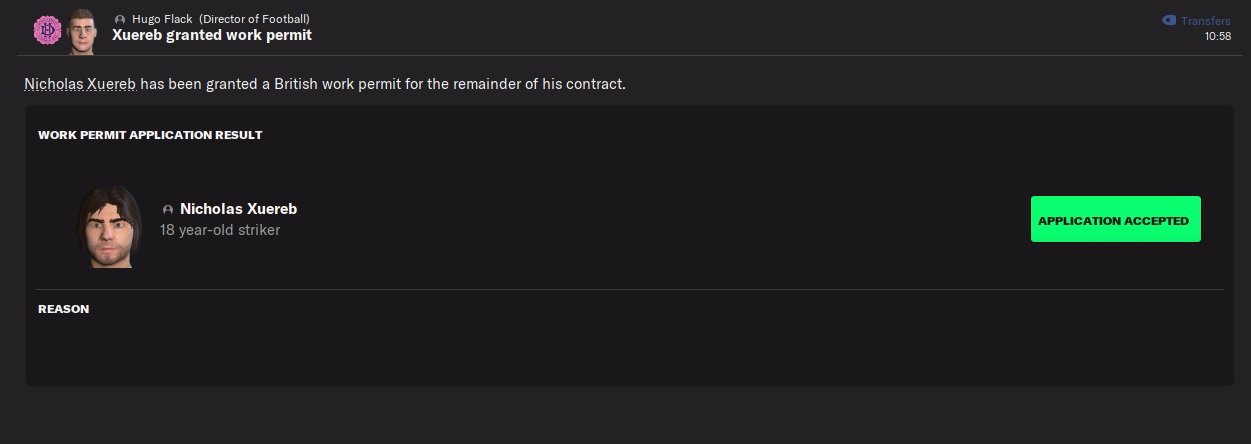Screen dimensions: 1251x444
Task: Select the Hugo Flack sender name
Action: (162, 19)
